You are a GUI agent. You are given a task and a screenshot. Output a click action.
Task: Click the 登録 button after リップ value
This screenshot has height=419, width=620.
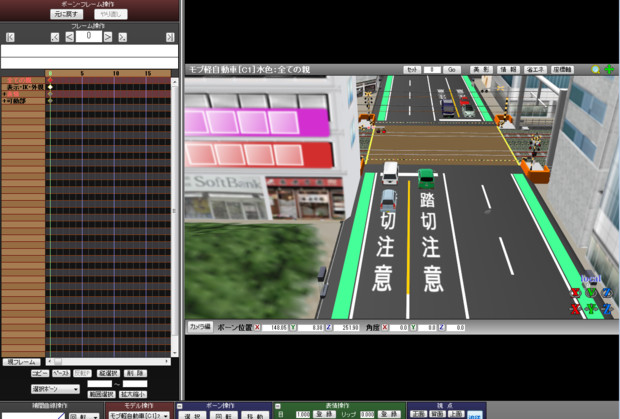coord(389,414)
